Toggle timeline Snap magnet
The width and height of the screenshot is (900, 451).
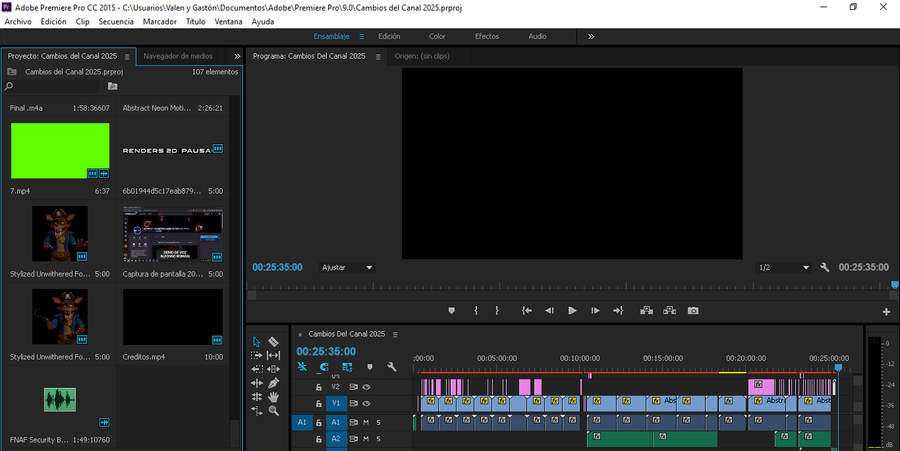click(324, 367)
